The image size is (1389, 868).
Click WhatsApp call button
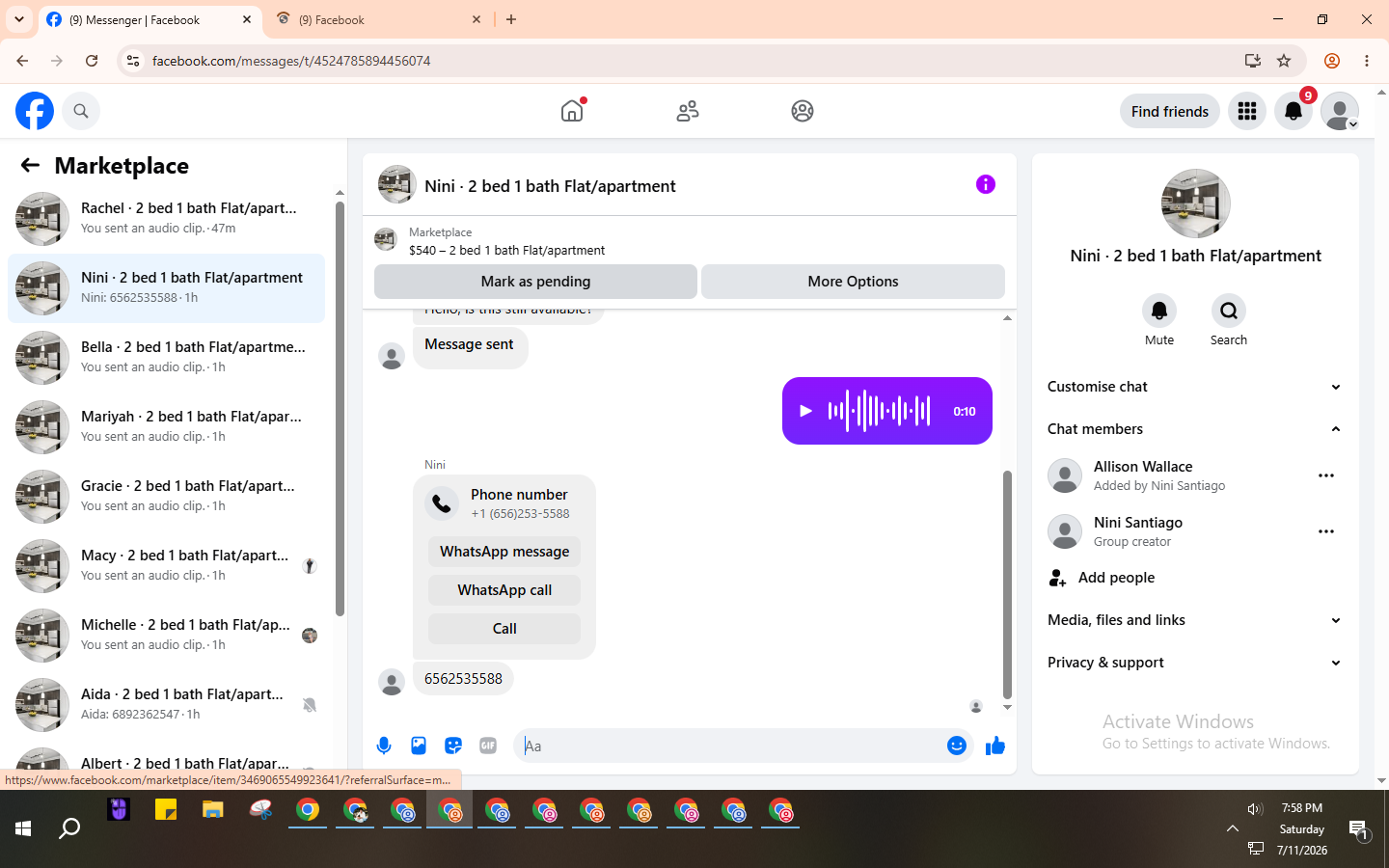tap(504, 590)
